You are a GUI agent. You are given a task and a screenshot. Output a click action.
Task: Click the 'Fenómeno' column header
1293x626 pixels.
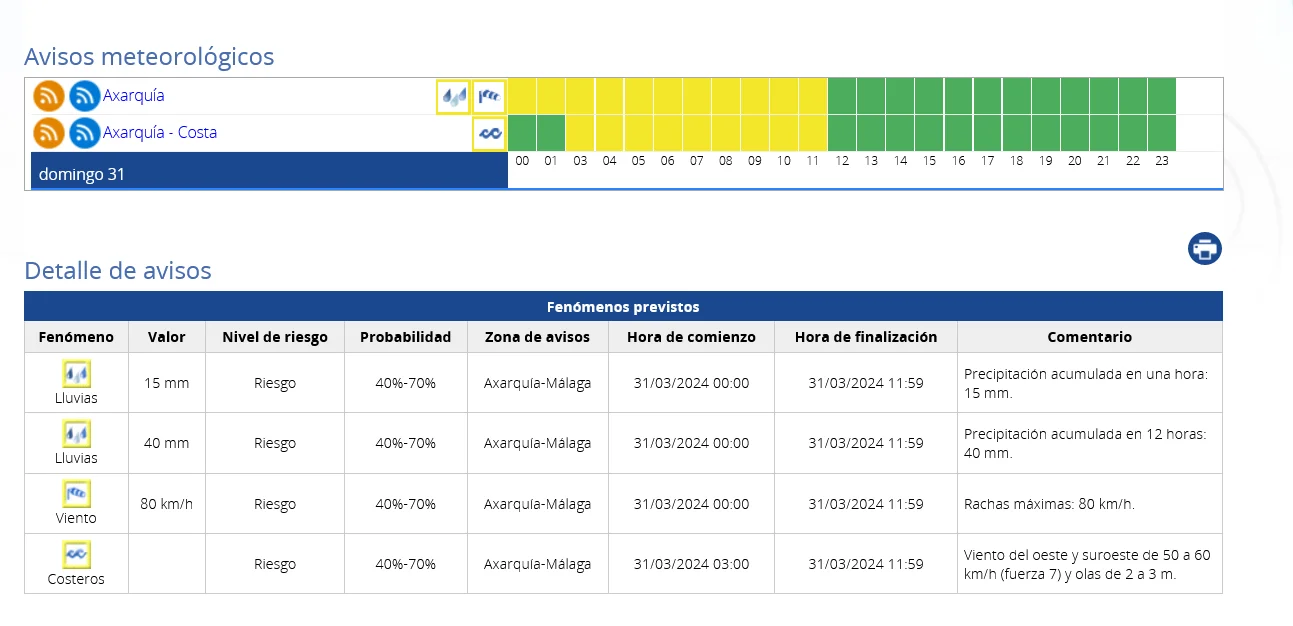click(x=77, y=337)
